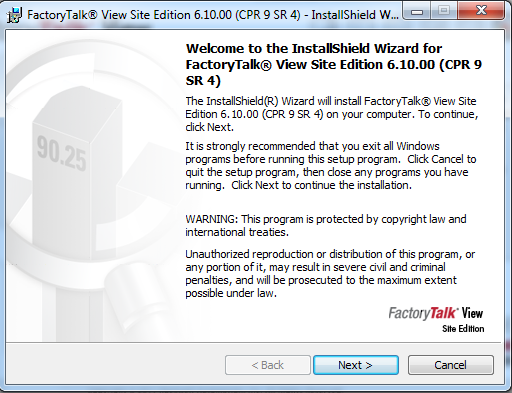Click the window title bar text
Viewport: 512px width, 393px height.
coord(213,15)
